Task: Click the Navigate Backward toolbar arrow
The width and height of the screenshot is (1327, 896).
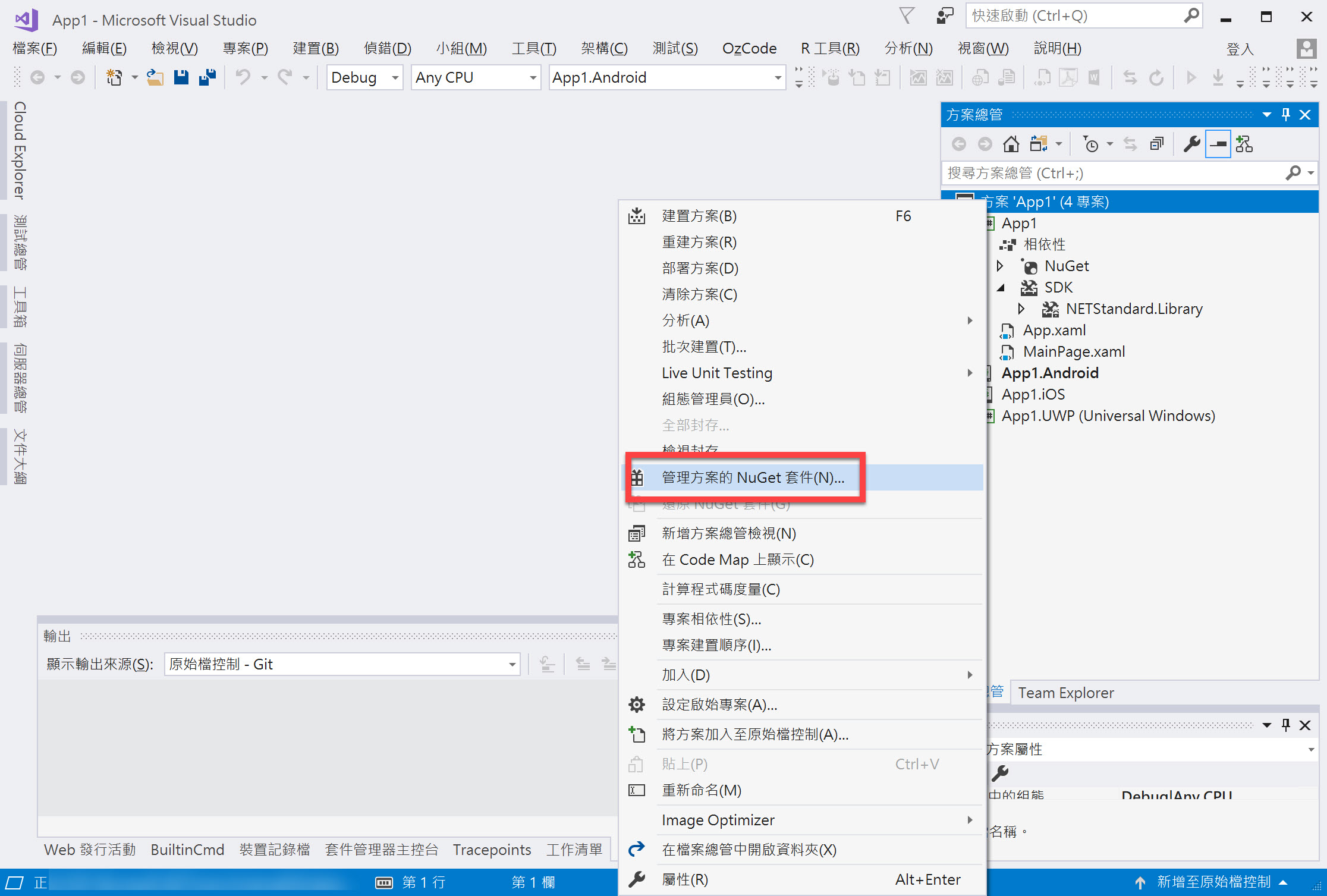Action: (x=37, y=77)
